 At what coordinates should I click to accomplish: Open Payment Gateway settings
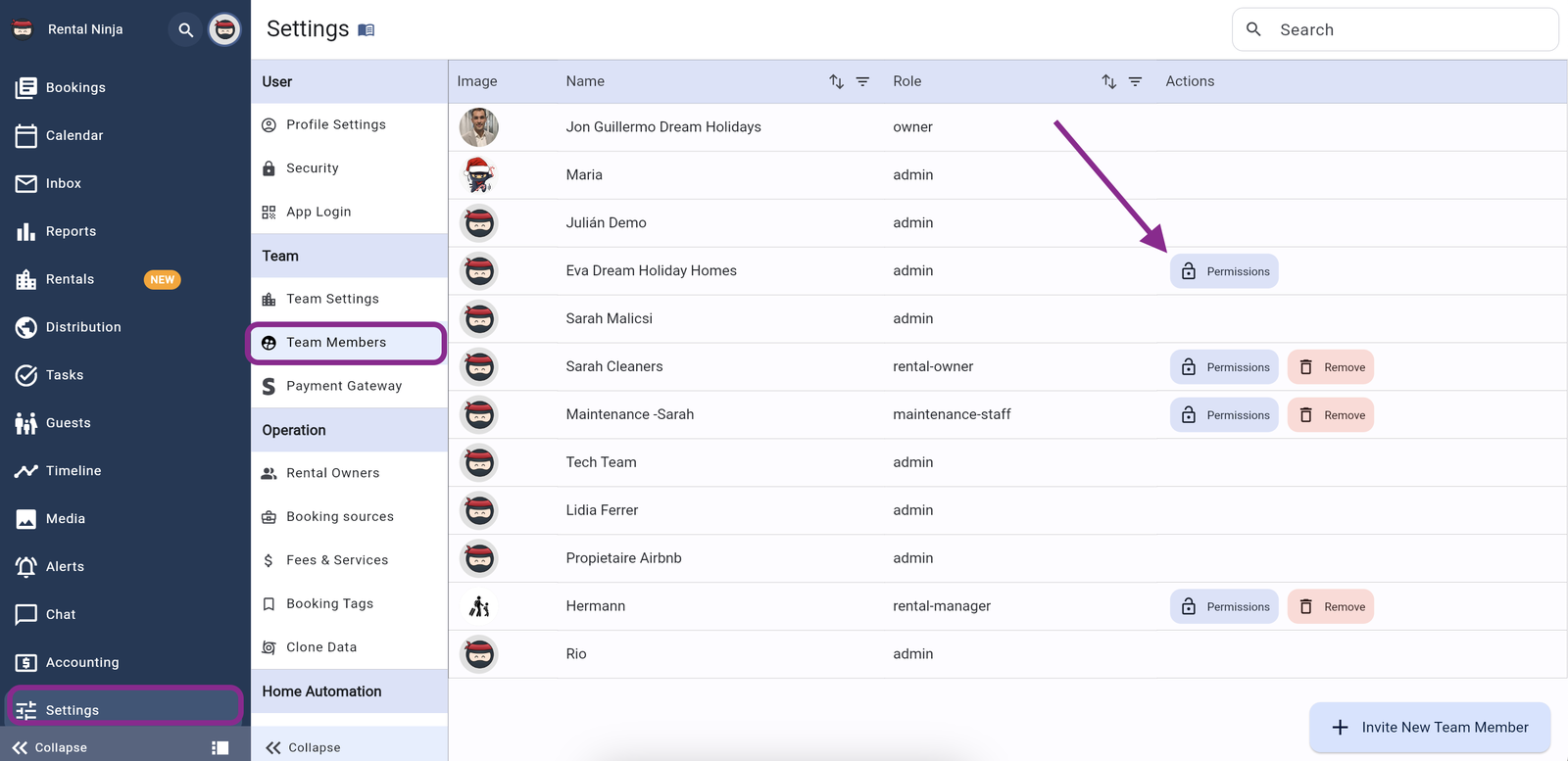coord(343,386)
